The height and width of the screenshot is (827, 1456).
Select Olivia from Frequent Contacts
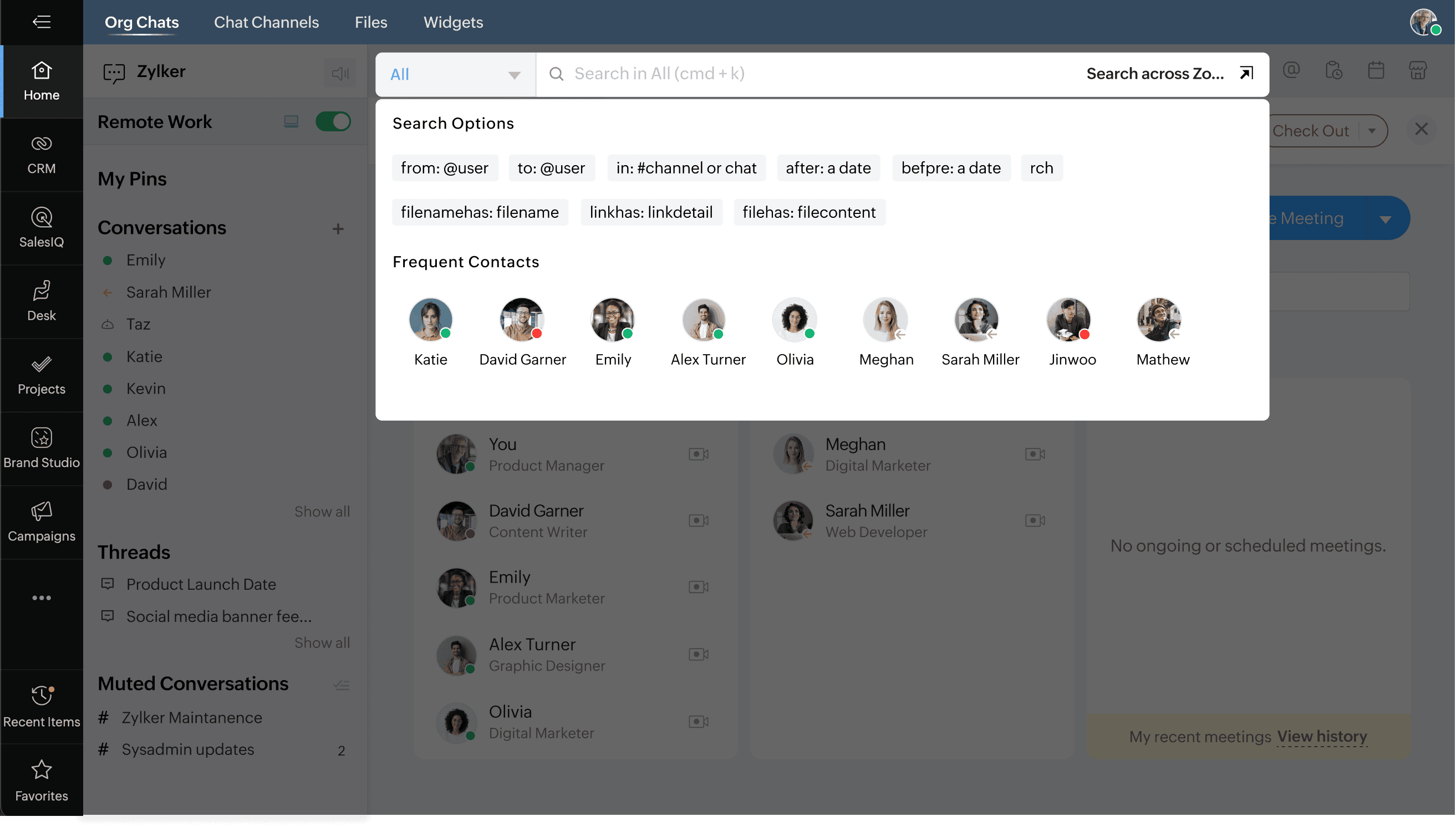(794, 320)
